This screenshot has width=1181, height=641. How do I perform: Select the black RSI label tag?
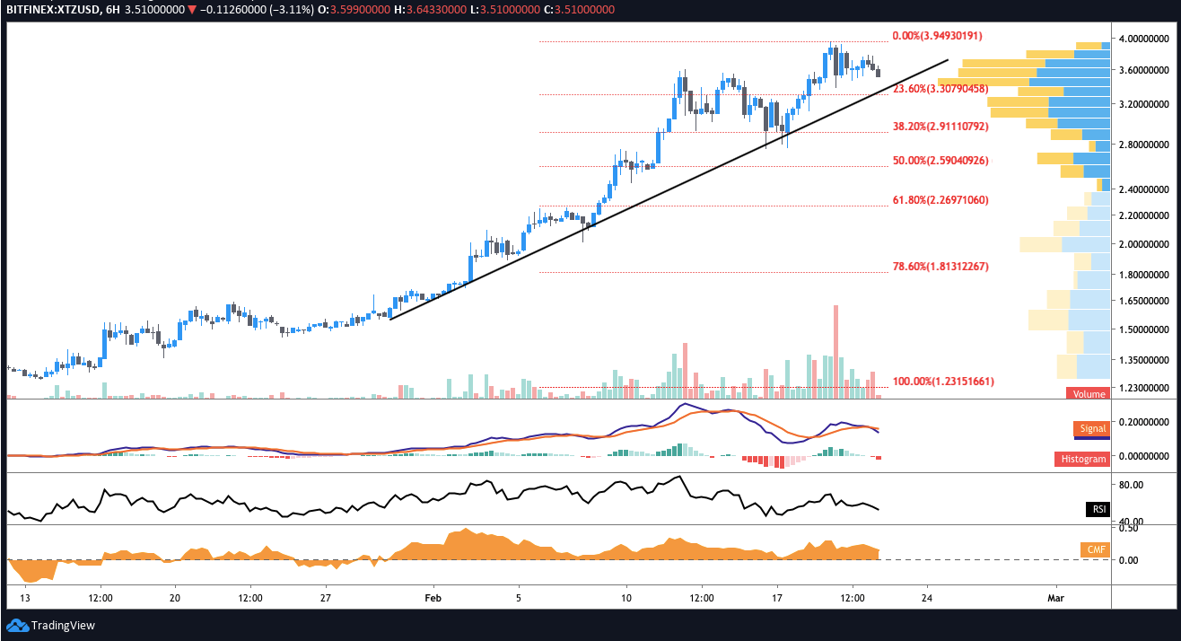pos(1098,509)
